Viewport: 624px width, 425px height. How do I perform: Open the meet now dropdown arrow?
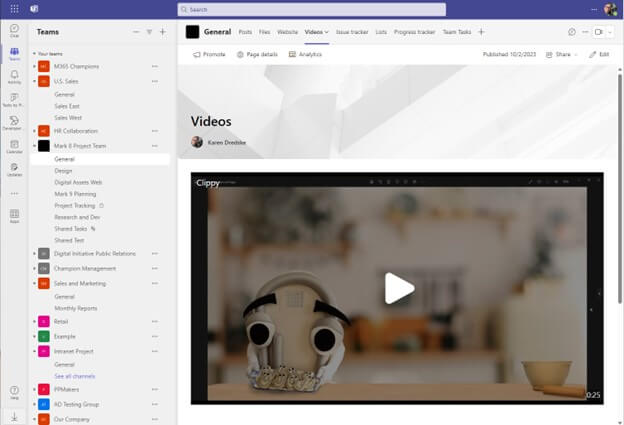[x=610, y=32]
